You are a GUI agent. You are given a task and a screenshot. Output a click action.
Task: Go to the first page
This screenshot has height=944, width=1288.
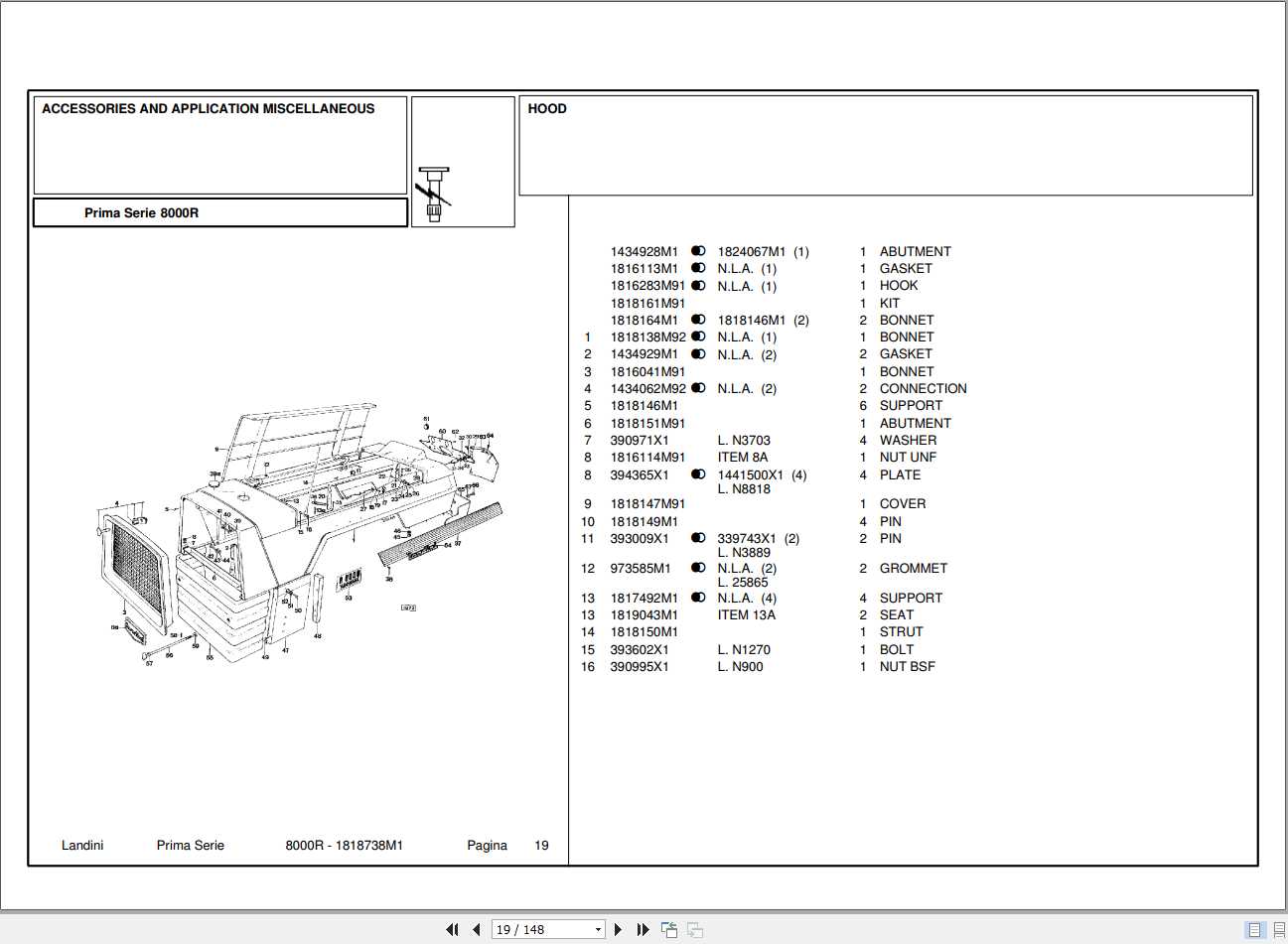[x=452, y=930]
